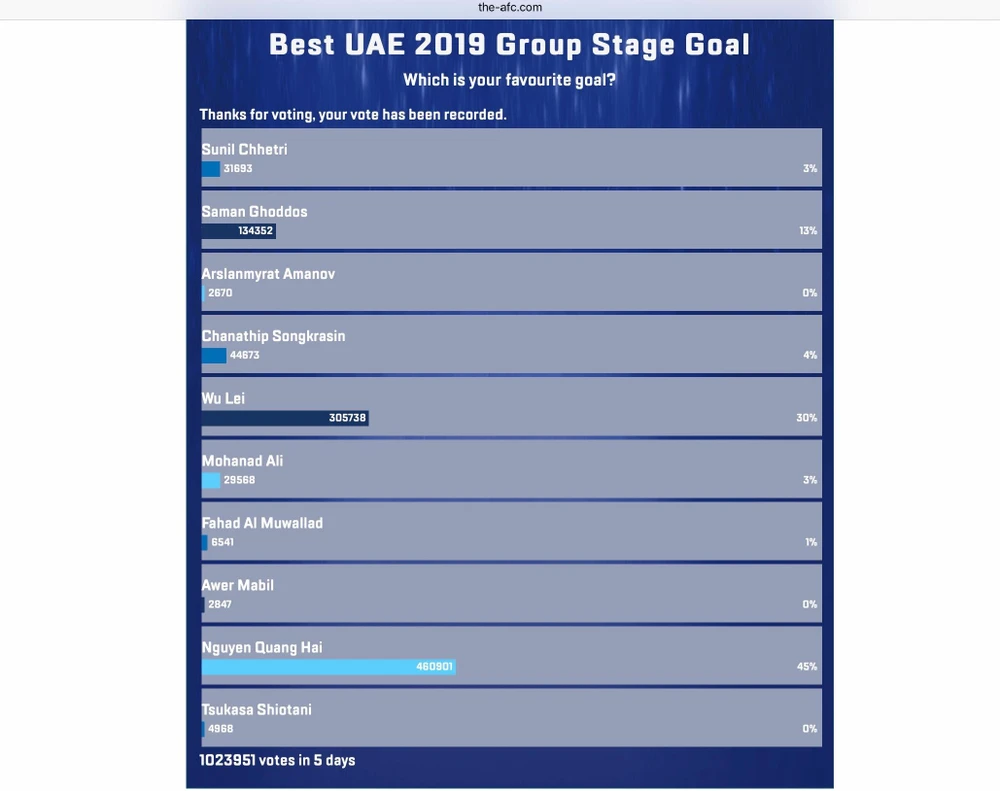
Task: Click the Best UAE 2019 Group Stage Goal heading
Action: point(509,45)
